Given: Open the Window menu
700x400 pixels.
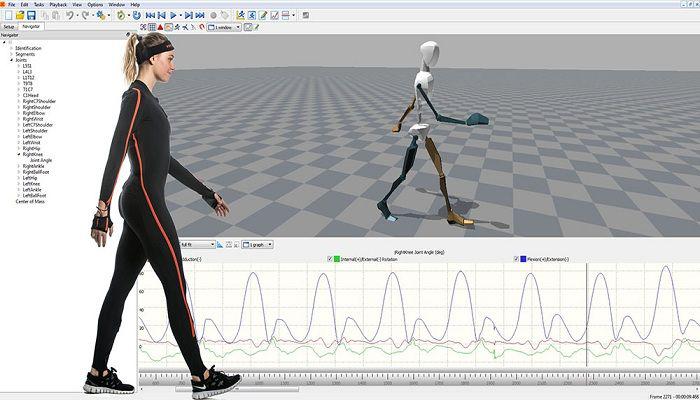Looking at the screenshot, I should click(117, 4).
